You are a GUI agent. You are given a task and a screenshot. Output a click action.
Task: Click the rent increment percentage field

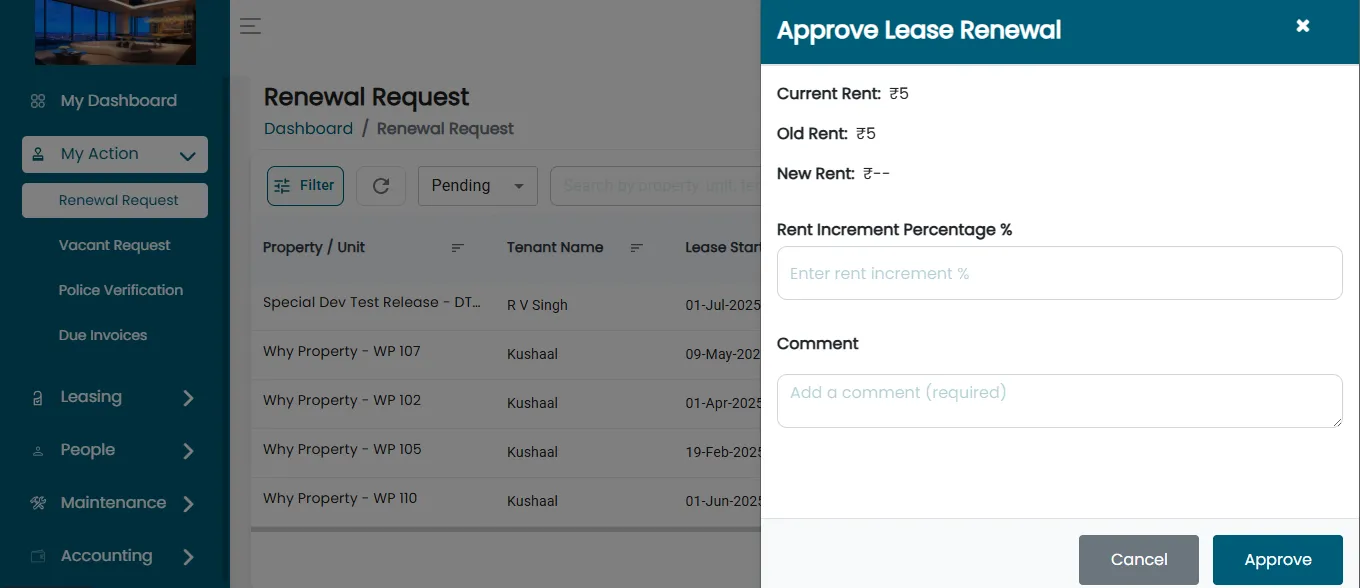(x=1059, y=273)
